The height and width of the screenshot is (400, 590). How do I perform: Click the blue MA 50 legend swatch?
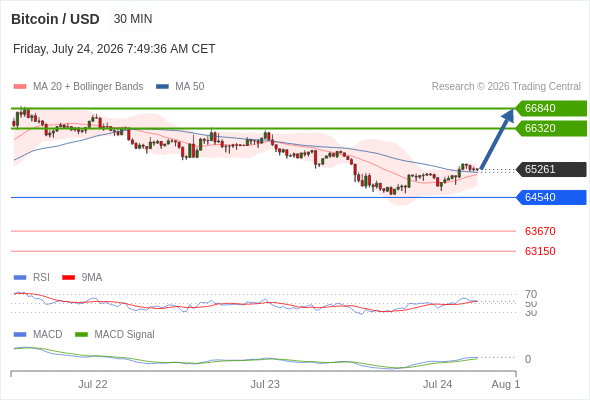(162, 87)
